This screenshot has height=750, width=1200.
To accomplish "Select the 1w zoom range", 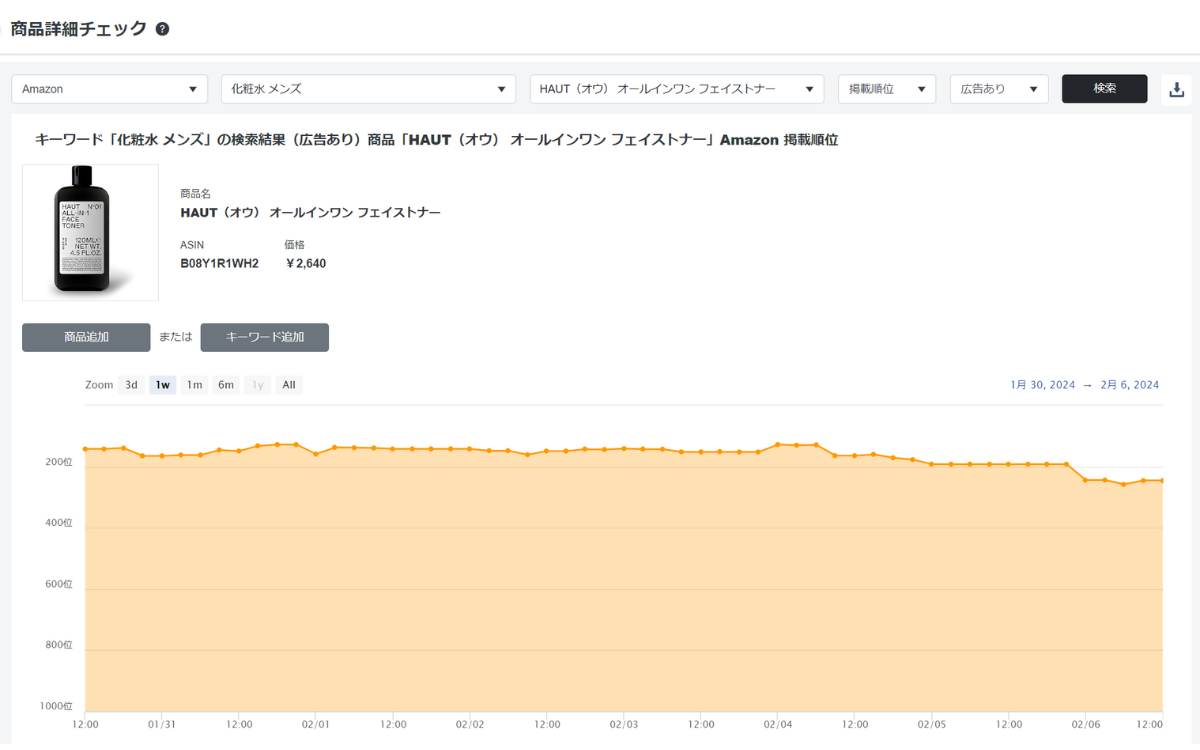I will click(163, 385).
